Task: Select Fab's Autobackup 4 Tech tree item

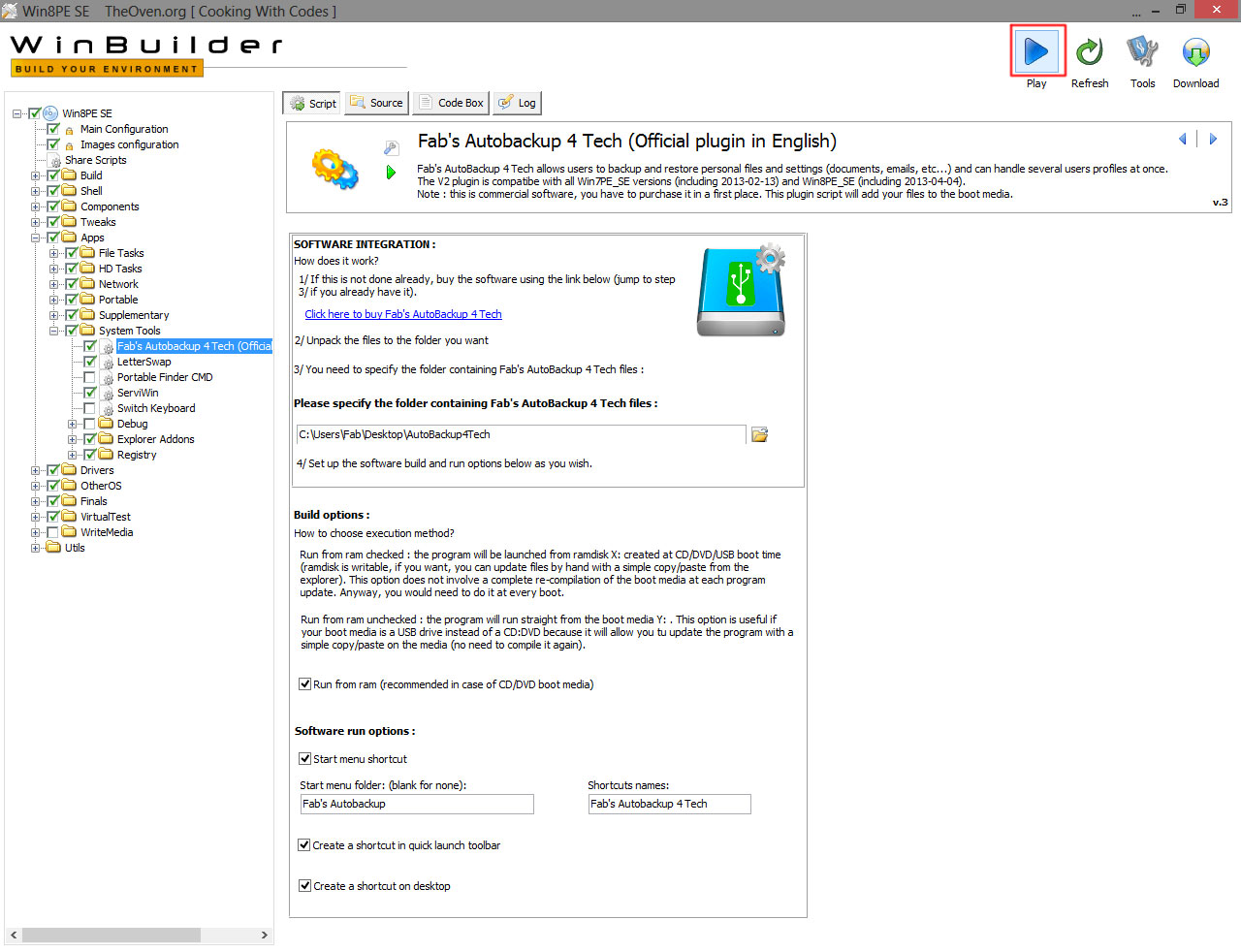Action: [194, 346]
